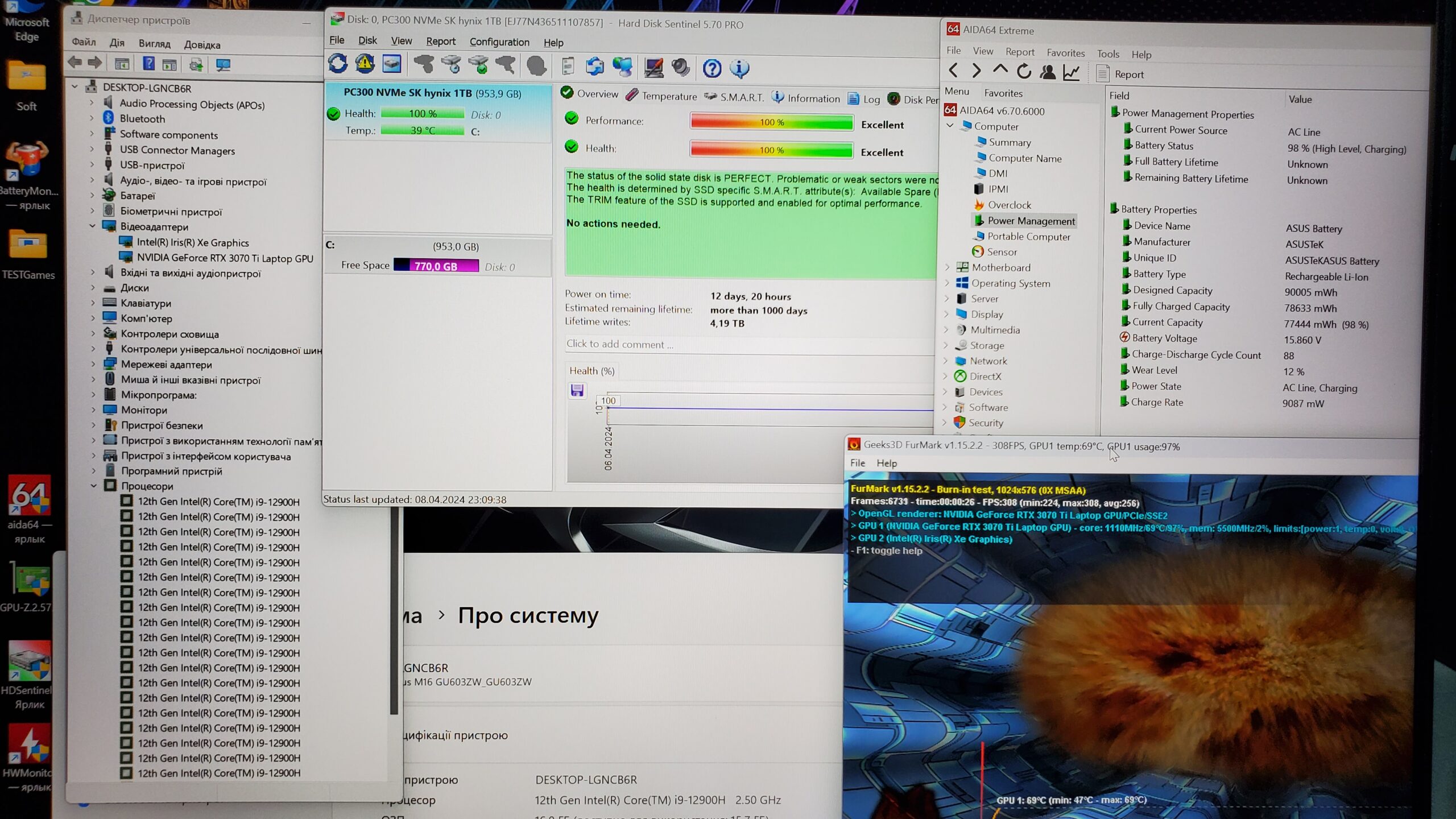The width and height of the screenshot is (1456, 819).
Task: Click the AIDA64 back arrow icon
Action: pos(954,71)
